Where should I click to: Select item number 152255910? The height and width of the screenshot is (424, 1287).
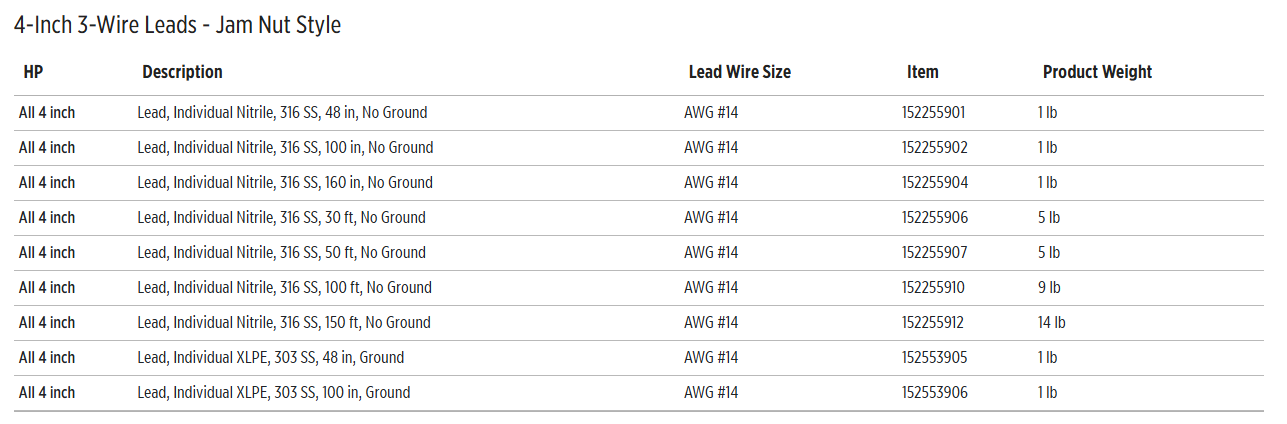[x=933, y=288]
